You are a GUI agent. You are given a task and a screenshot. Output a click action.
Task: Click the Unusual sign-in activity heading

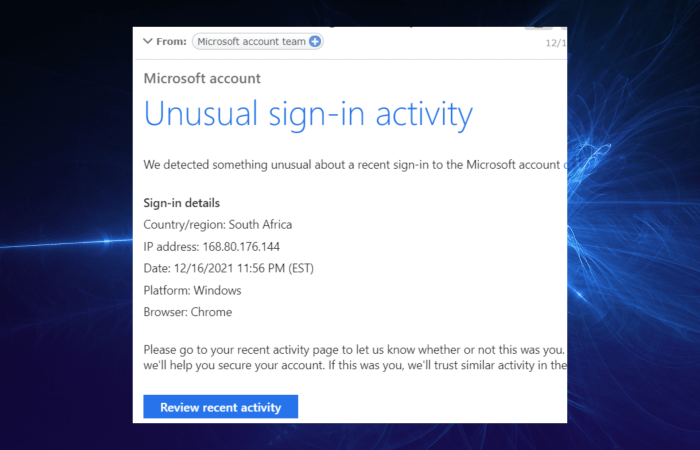(308, 114)
